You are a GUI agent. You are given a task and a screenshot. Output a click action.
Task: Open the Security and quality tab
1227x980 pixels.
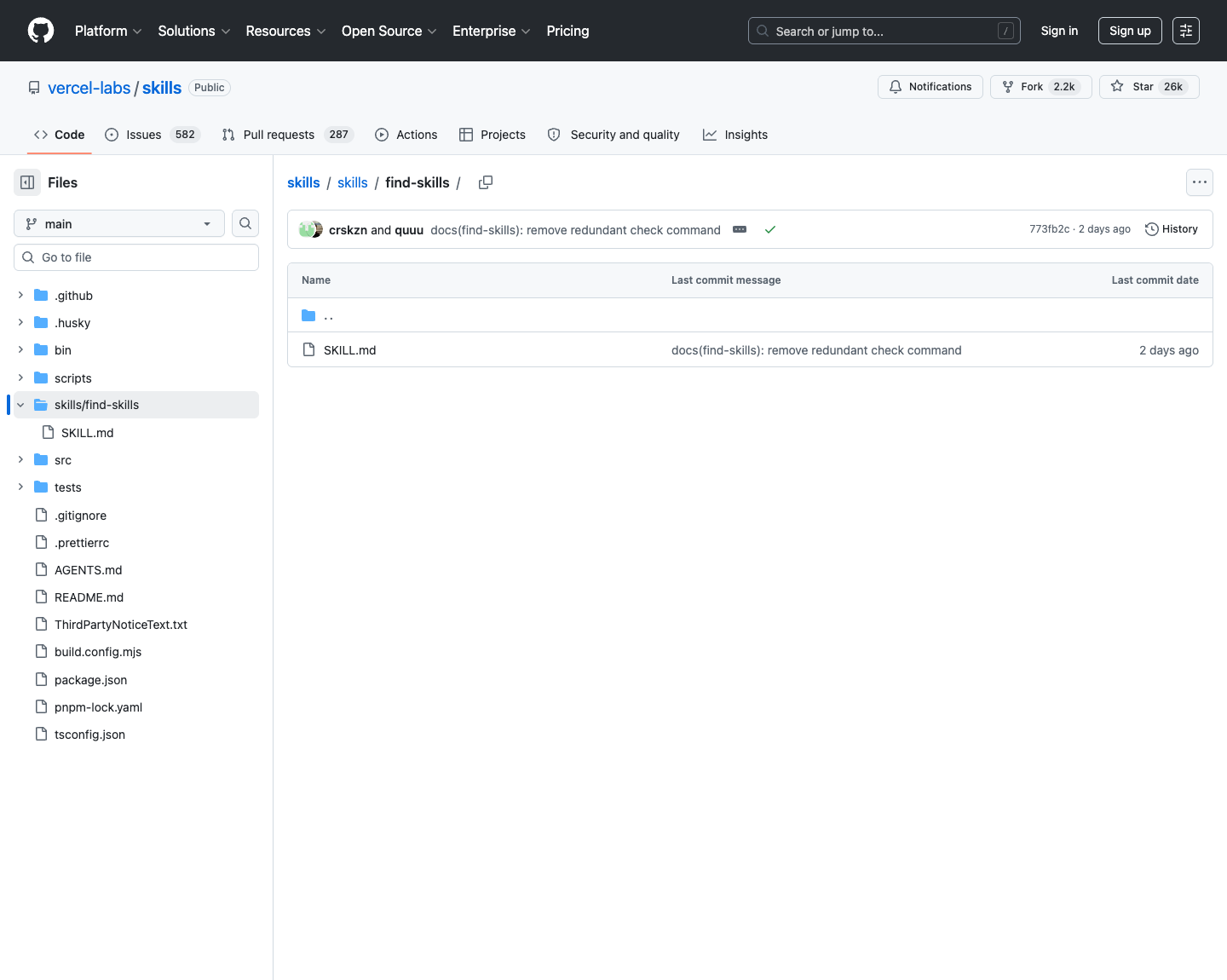[613, 135]
